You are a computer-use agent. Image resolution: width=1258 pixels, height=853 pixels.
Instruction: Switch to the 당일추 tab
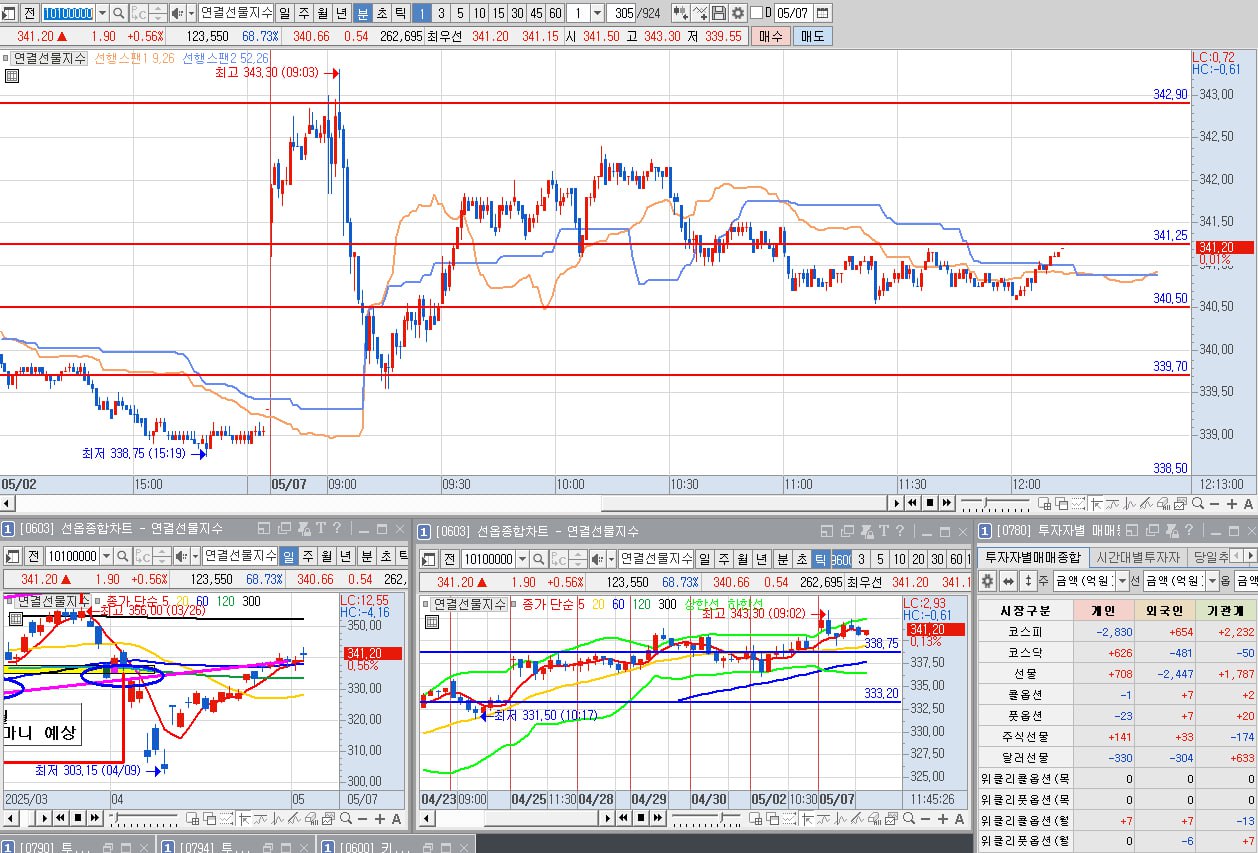[x=1210, y=557]
